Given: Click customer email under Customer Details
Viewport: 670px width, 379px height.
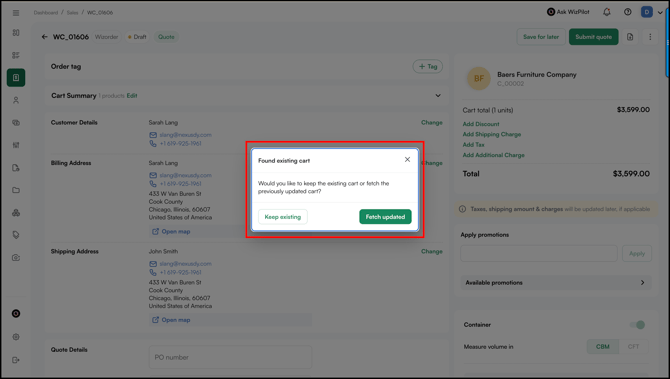Looking at the screenshot, I should [x=185, y=135].
